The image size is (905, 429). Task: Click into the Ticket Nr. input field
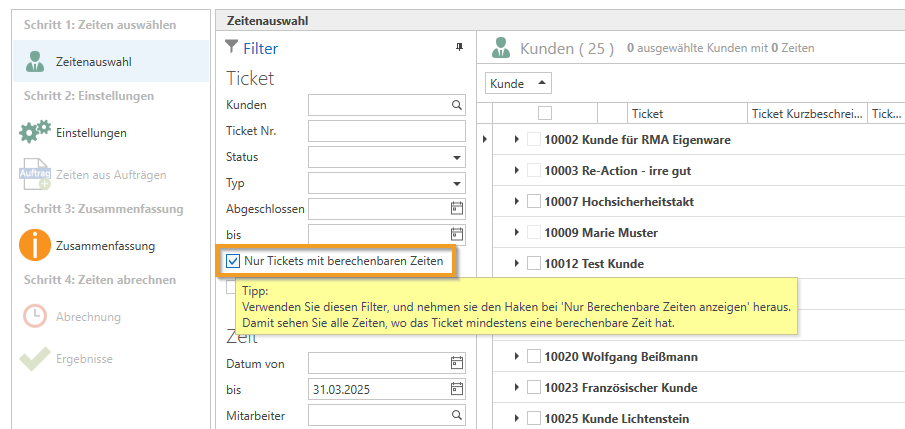click(x=386, y=131)
